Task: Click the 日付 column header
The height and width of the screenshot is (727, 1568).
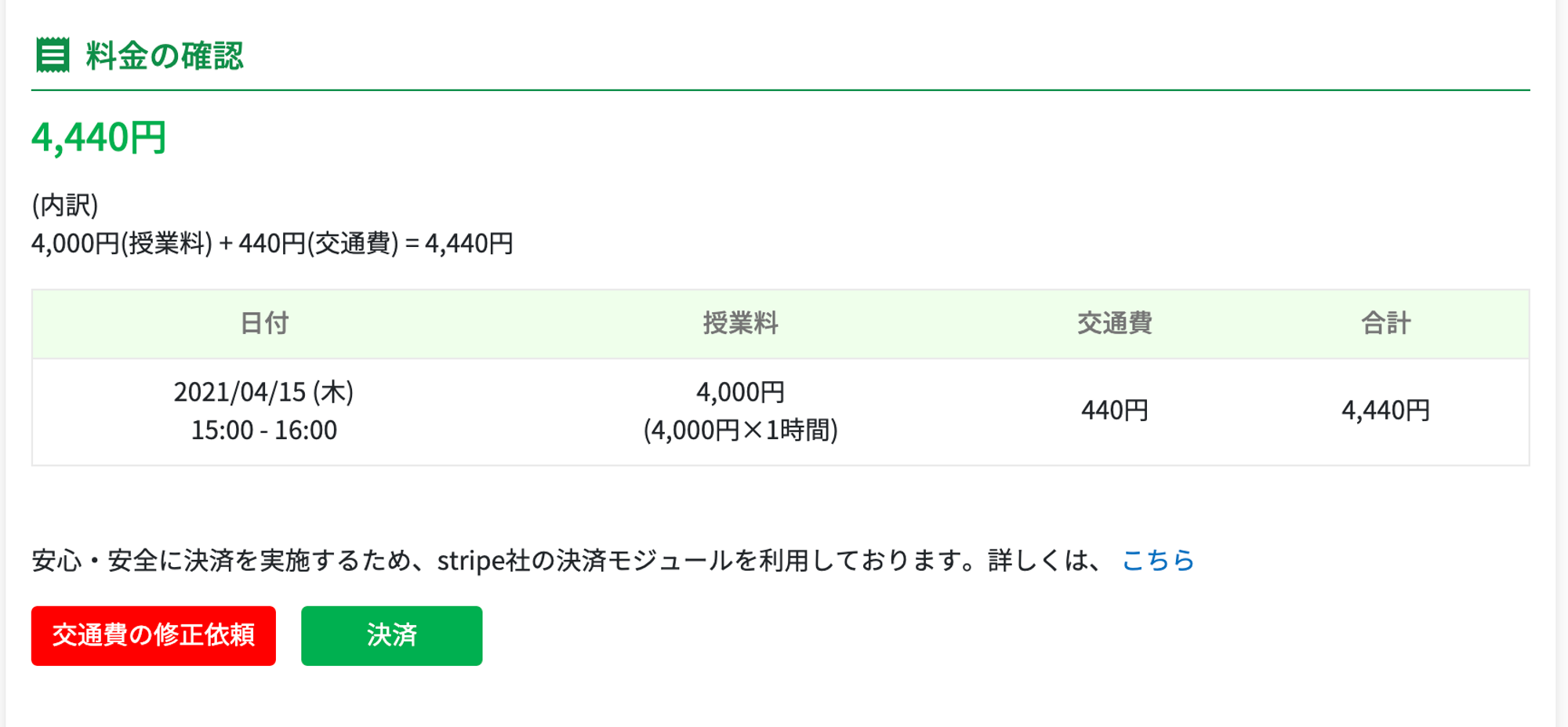Action: coord(264,323)
